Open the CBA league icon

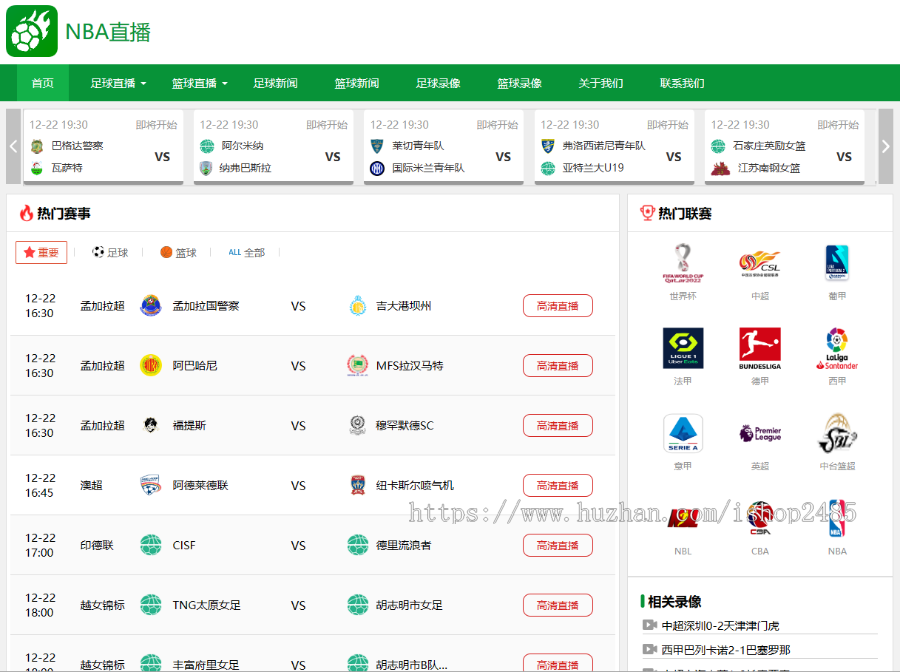point(759,518)
